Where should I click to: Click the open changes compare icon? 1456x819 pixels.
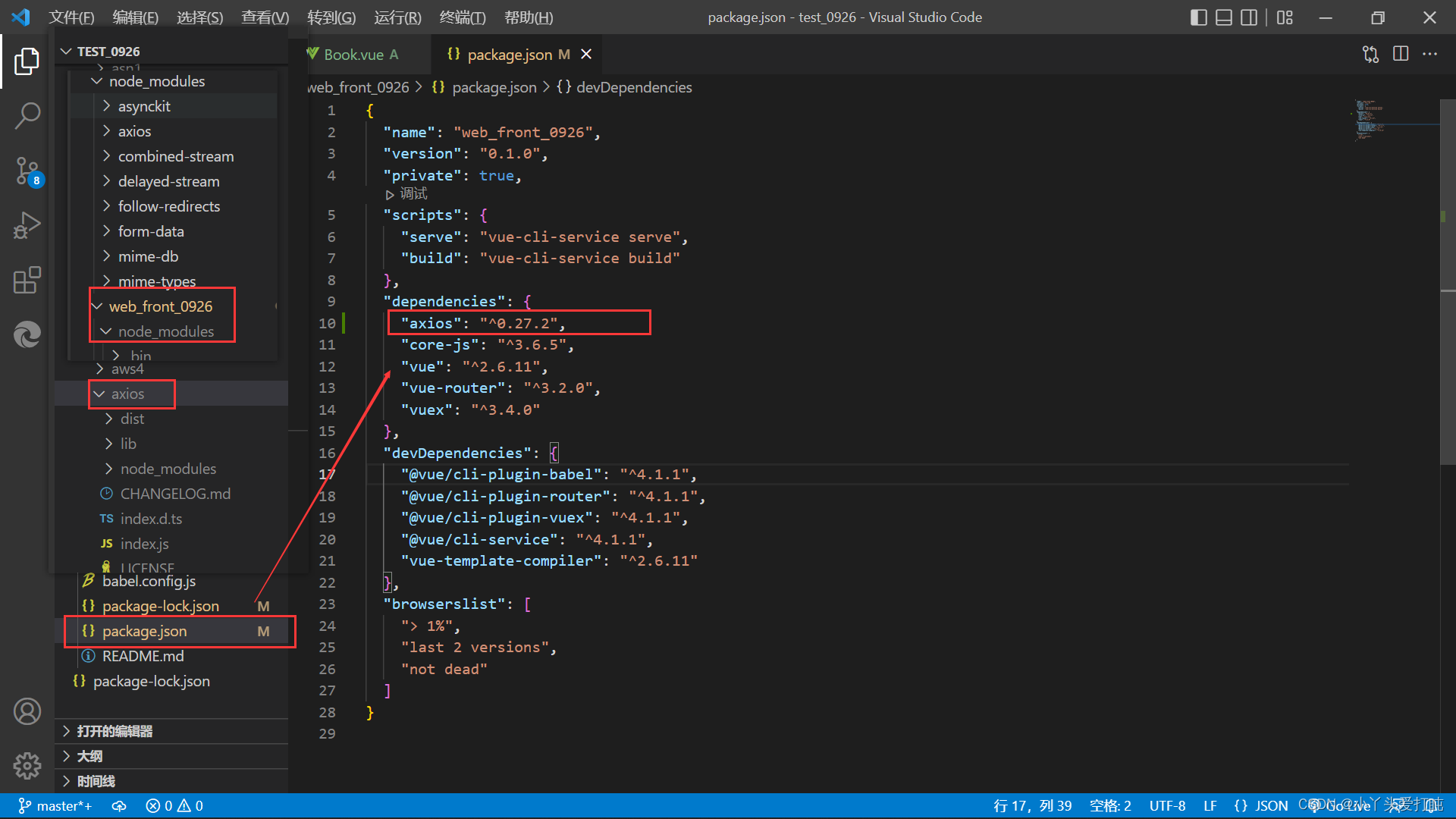(1370, 54)
